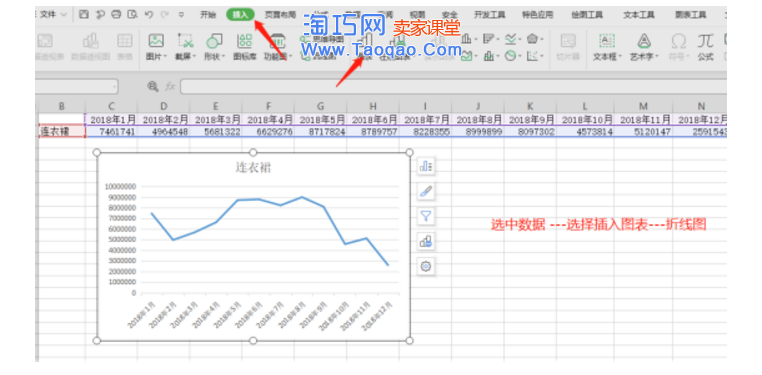Click the fx insert function icon

pyautogui.click(x=170, y=86)
